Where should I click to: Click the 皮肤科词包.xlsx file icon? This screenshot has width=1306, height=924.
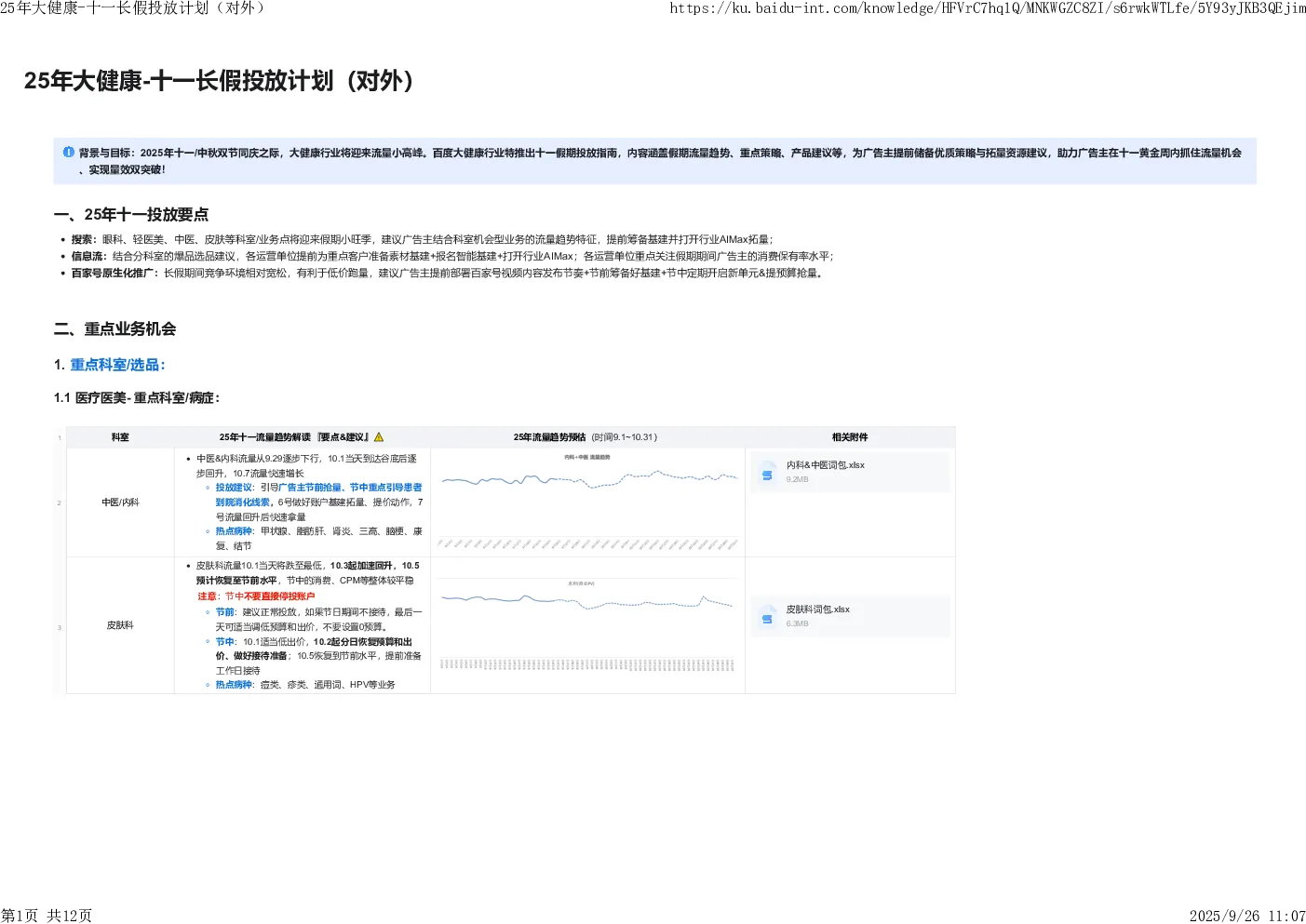pos(768,616)
